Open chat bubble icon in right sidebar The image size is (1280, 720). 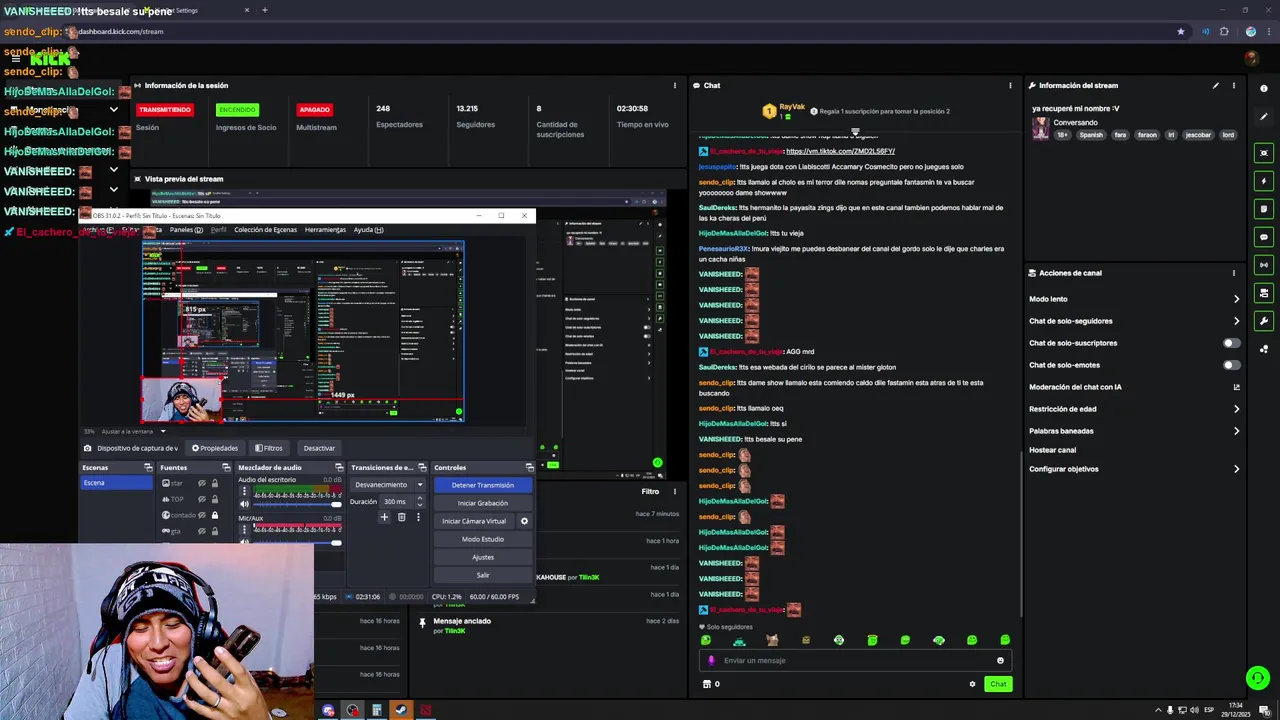[1264, 237]
